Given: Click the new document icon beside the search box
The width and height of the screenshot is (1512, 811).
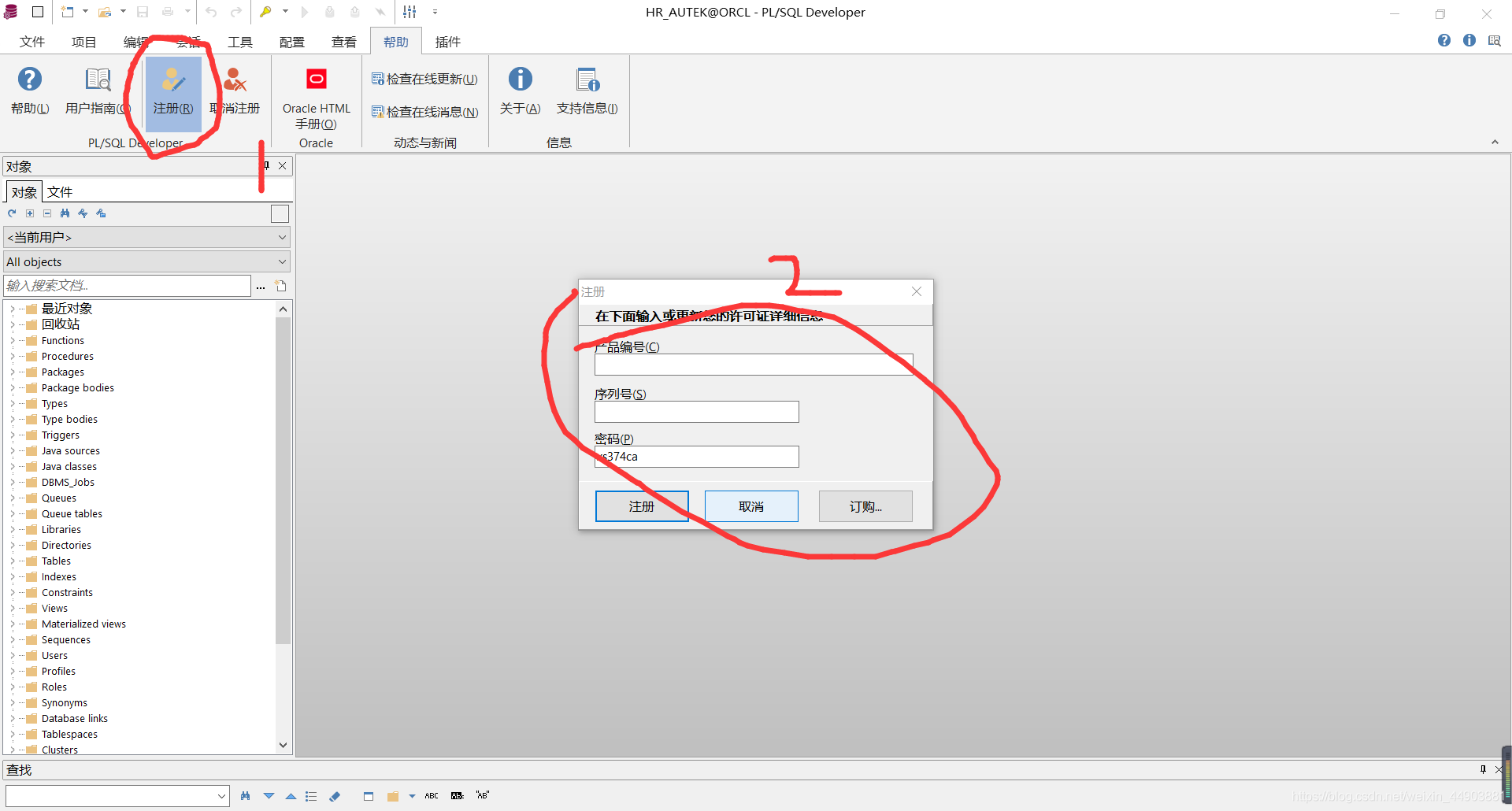Looking at the screenshot, I should click(x=281, y=286).
